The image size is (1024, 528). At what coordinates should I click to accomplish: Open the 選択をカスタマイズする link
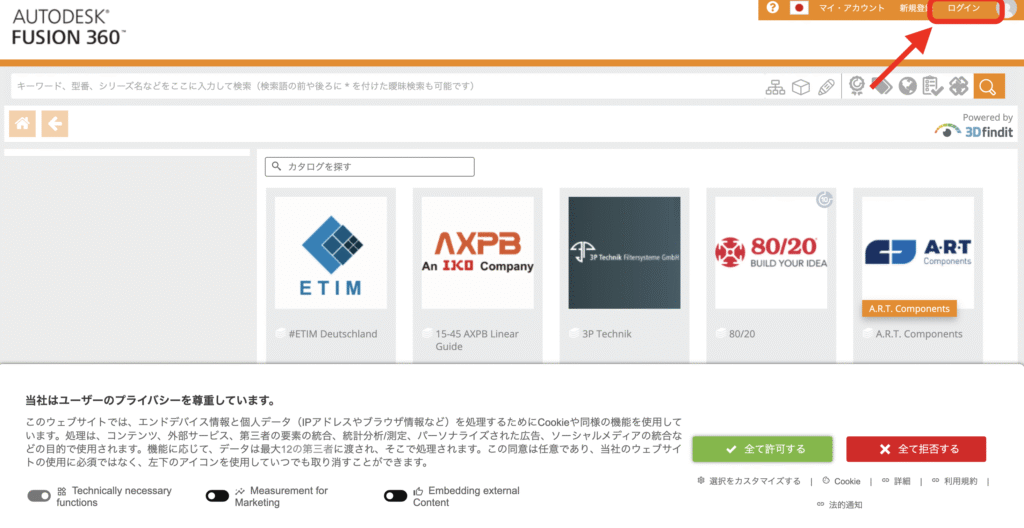point(753,481)
